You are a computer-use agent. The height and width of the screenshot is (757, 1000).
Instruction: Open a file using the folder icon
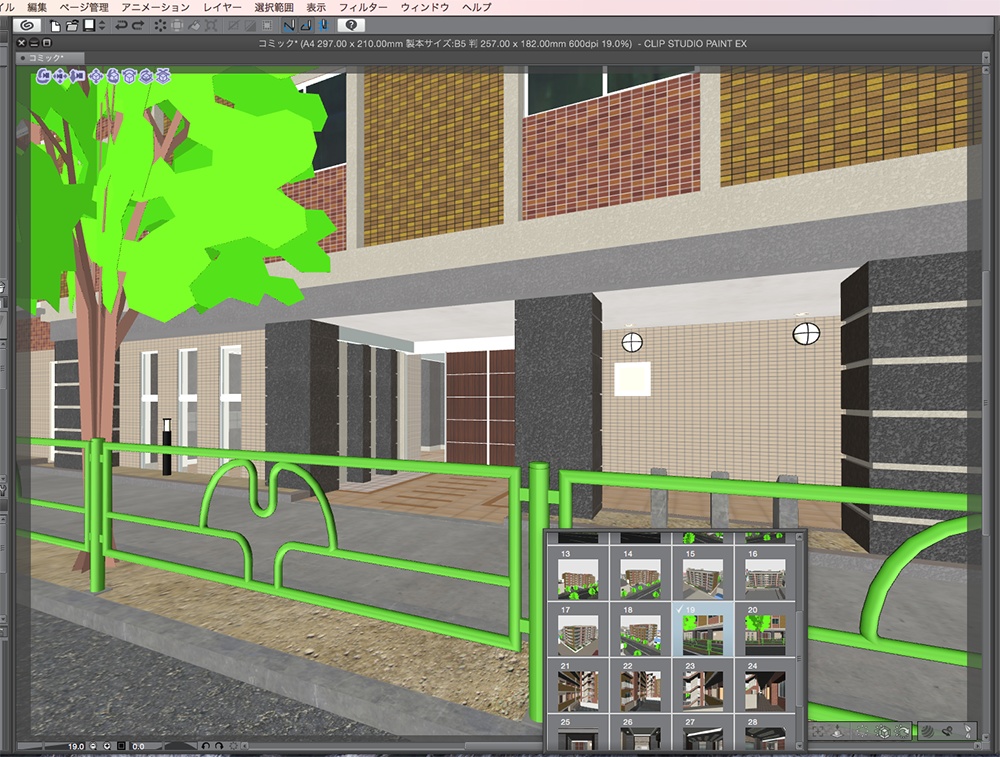[70, 26]
